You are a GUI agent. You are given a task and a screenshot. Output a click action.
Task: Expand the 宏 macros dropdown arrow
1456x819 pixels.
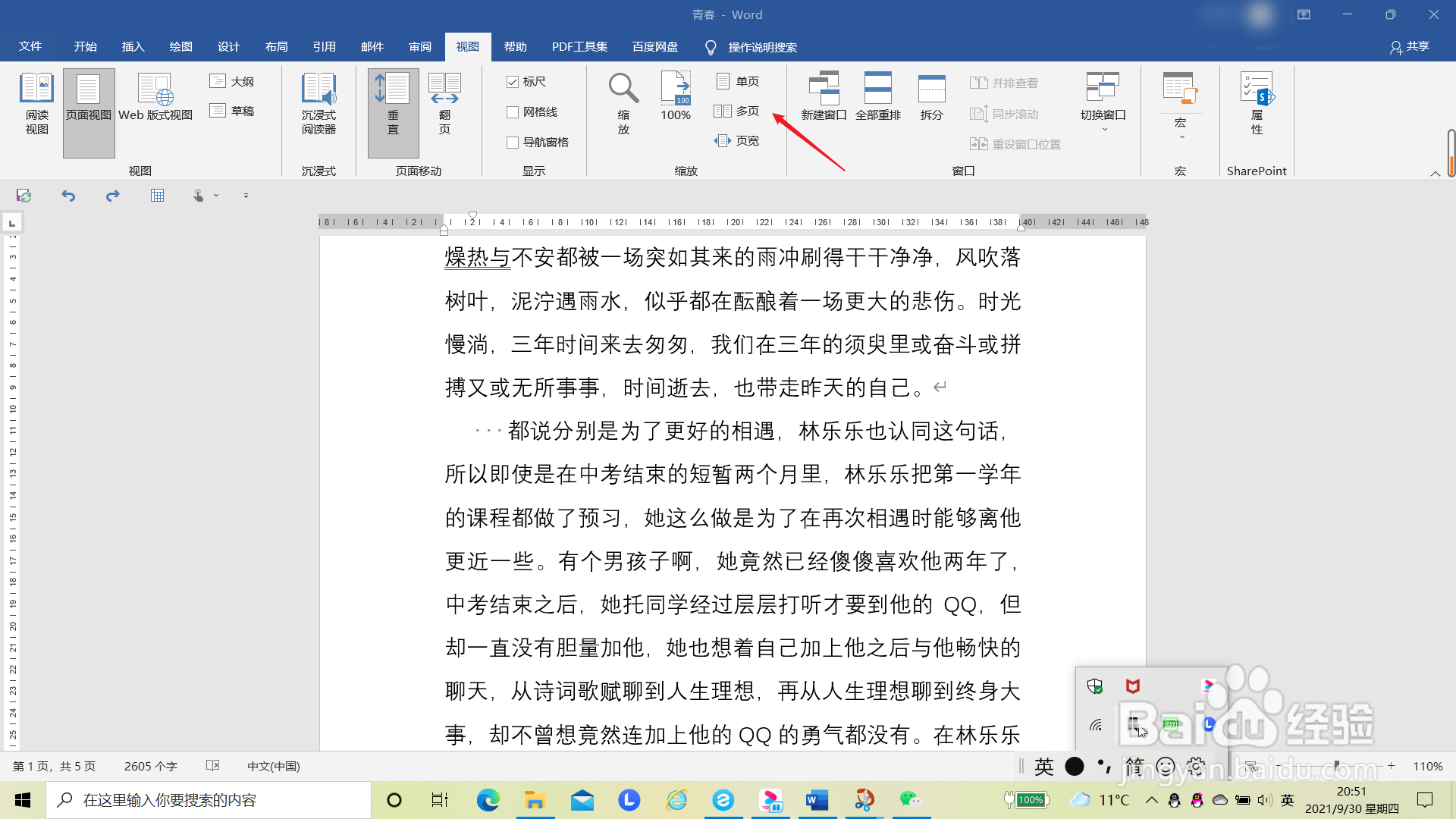point(1181,136)
